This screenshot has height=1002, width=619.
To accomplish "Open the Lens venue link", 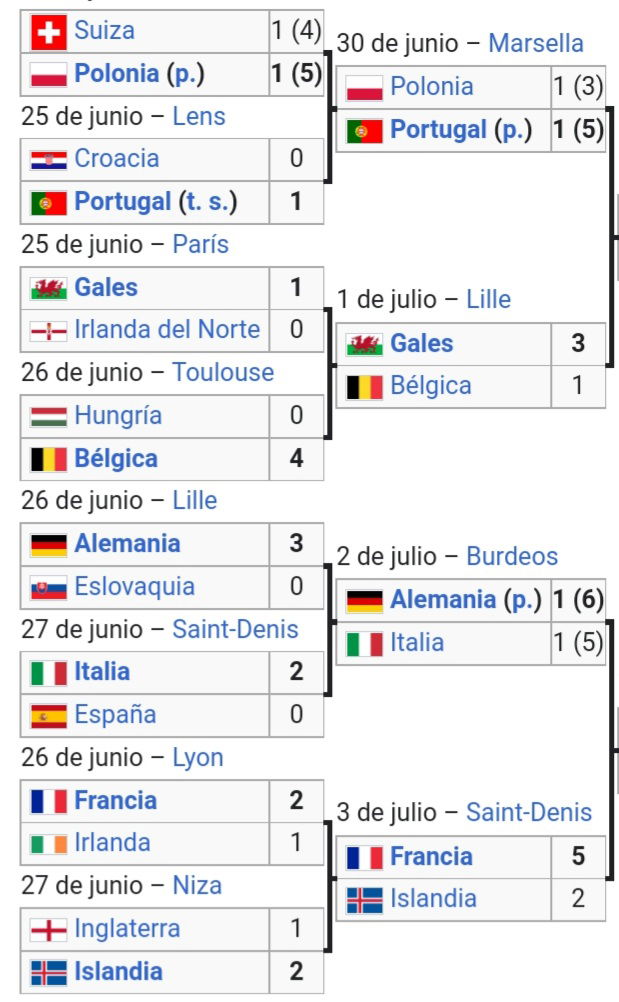I will [199, 117].
